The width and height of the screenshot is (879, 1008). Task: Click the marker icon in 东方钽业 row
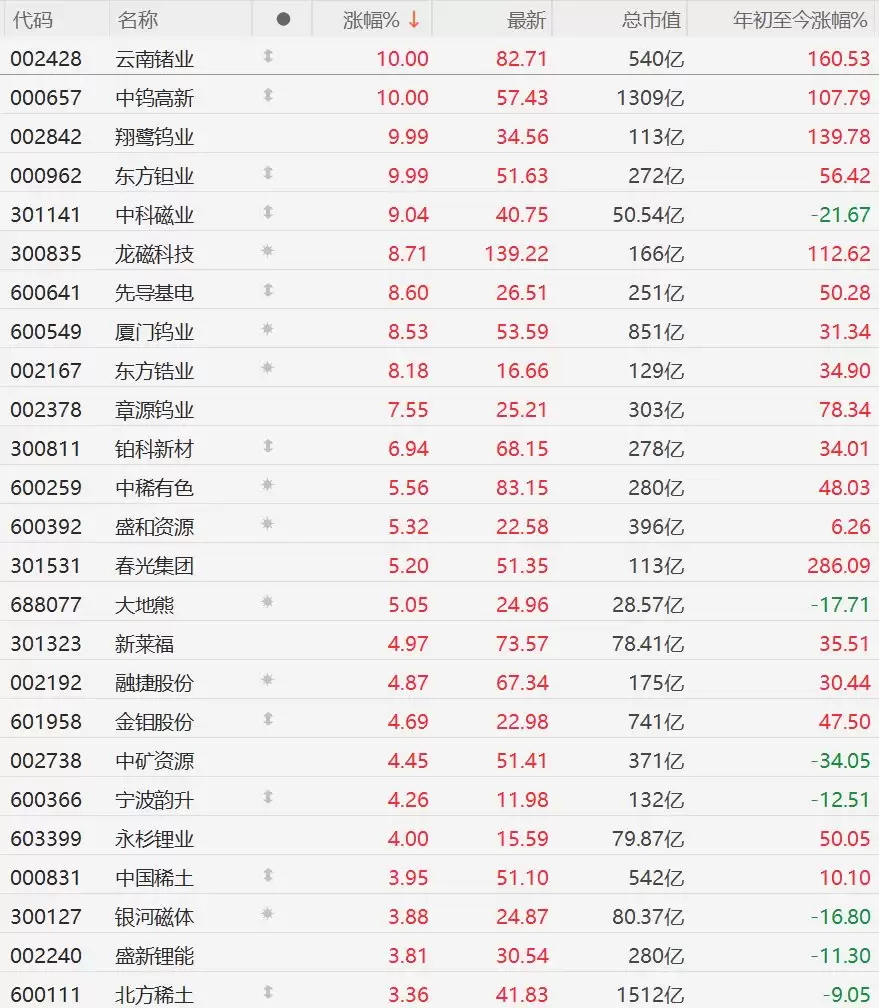click(268, 174)
